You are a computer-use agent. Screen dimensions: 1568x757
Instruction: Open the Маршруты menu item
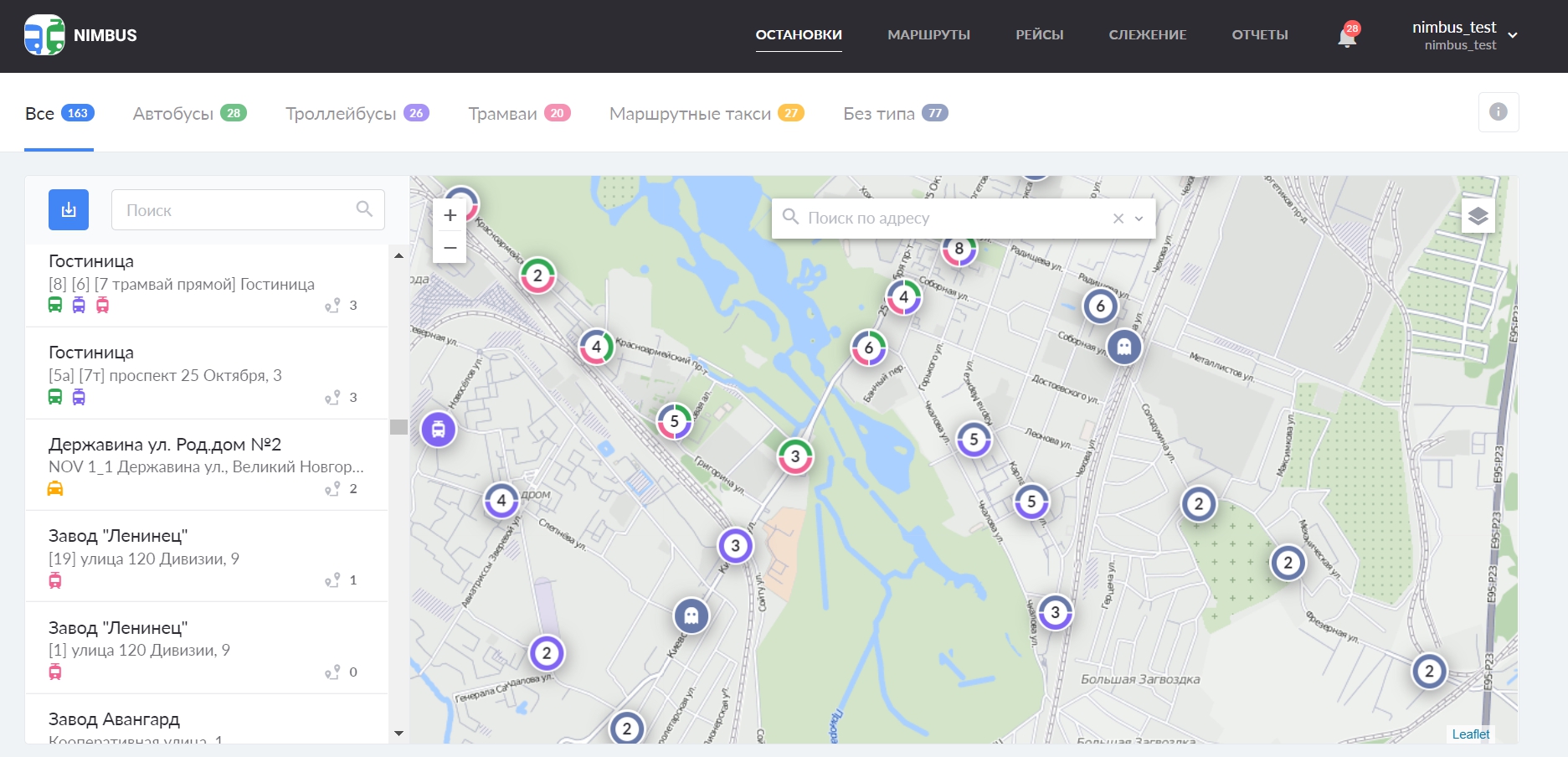tap(928, 35)
